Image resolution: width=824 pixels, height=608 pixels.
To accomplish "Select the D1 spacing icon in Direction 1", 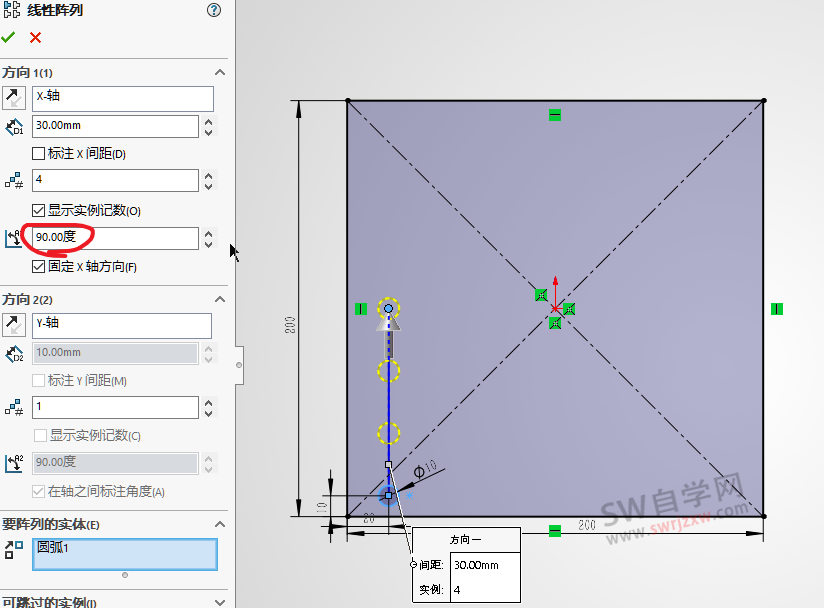I will point(14,126).
